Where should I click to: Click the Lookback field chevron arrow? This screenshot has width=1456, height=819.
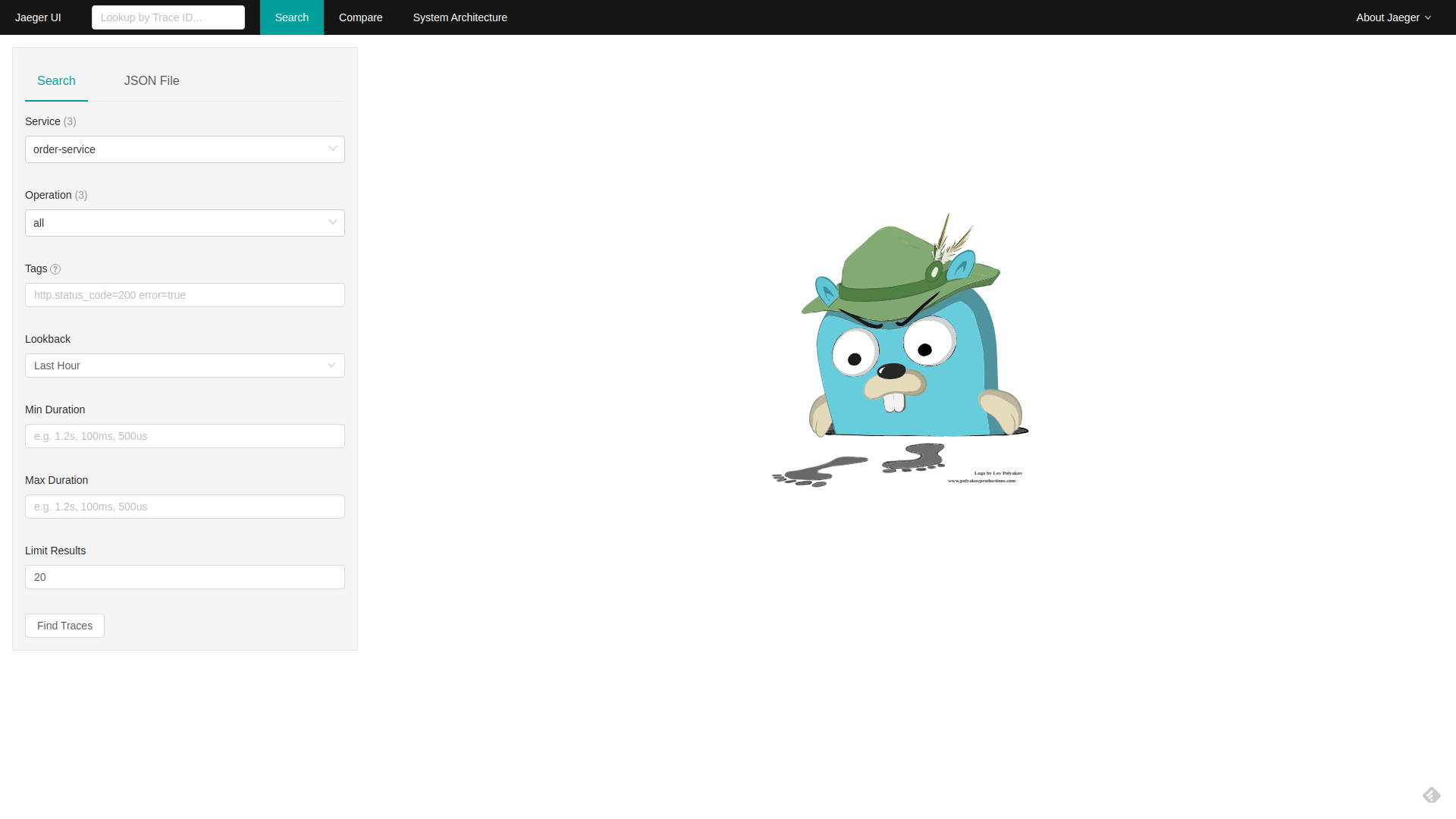coord(331,366)
